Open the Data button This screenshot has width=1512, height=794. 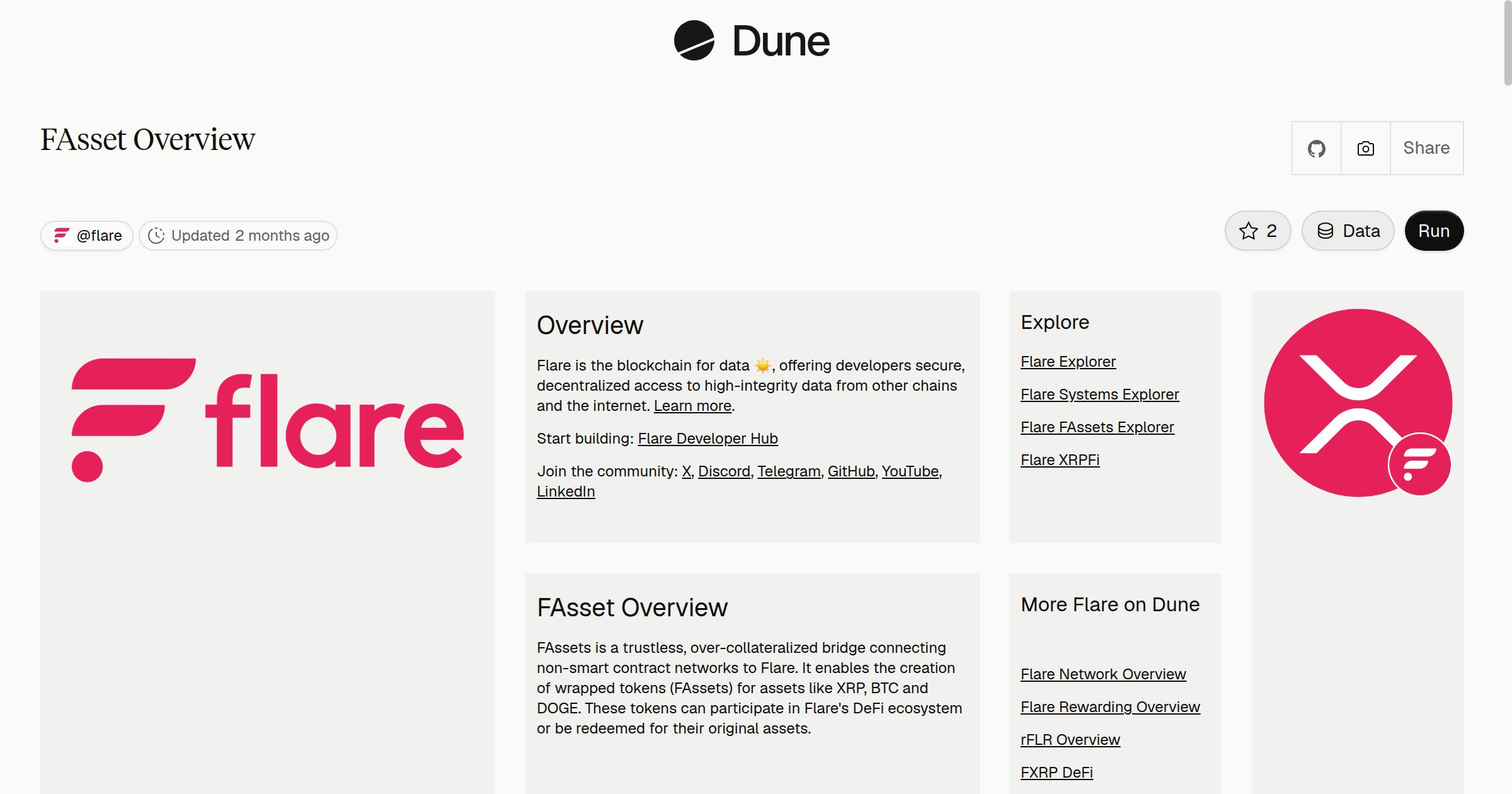coord(1348,231)
